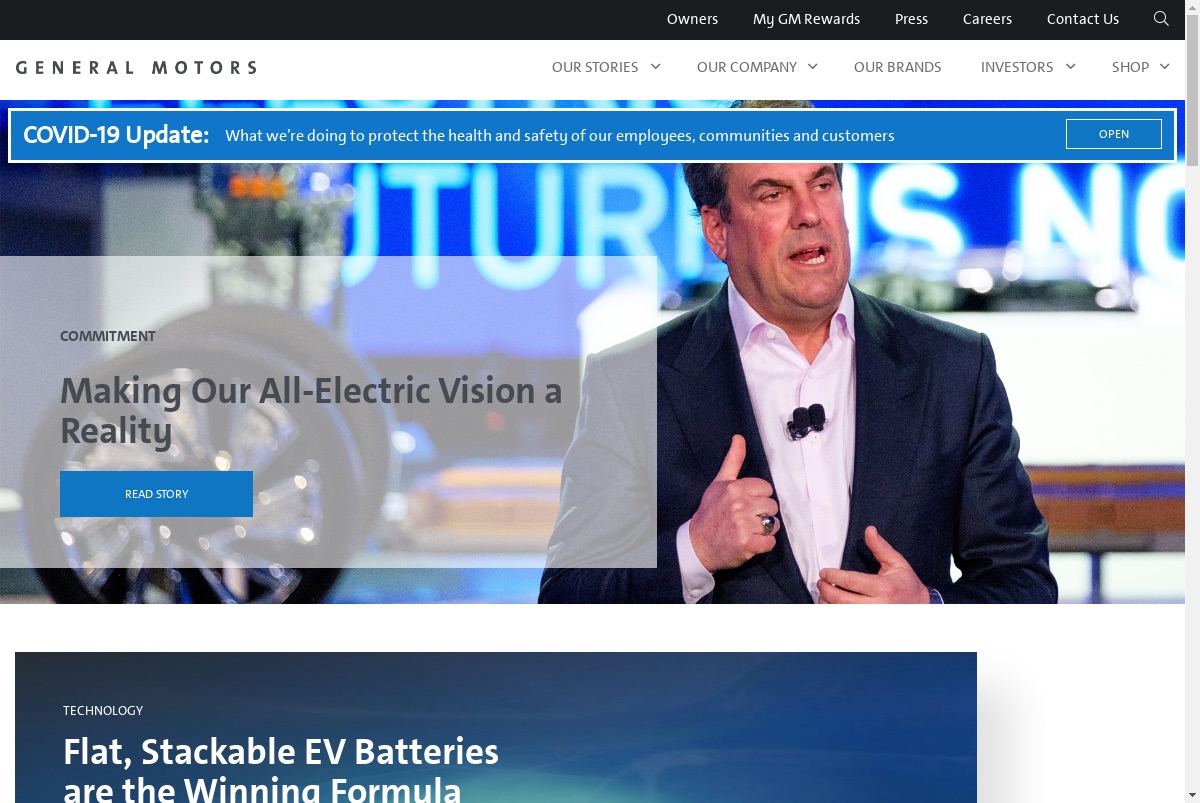The width and height of the screenshot is (1200, 803).
Task: Go to the Press page
Action: (x=911, y=19)
